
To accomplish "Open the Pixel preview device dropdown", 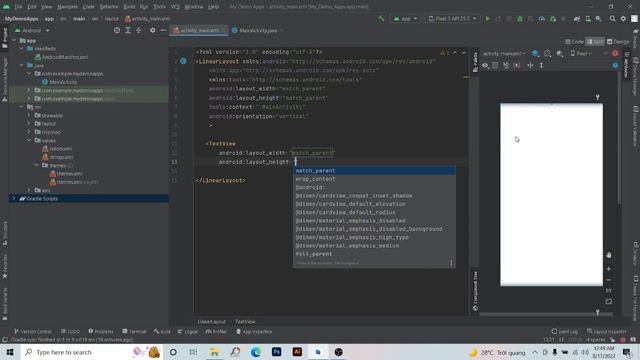I will [x=581, y=53].
